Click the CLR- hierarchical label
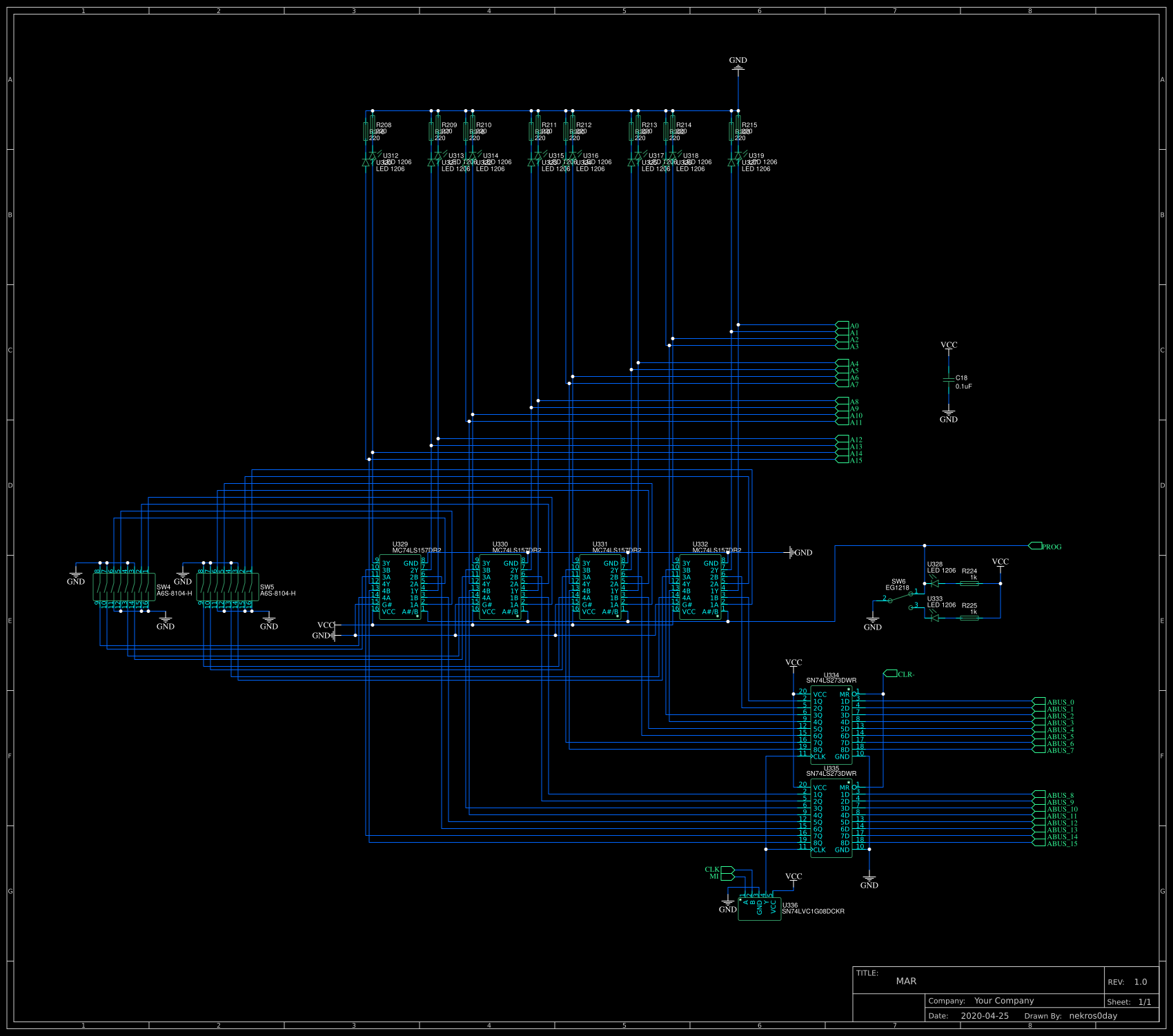The image size is (1173, 1036). point(896,673)
